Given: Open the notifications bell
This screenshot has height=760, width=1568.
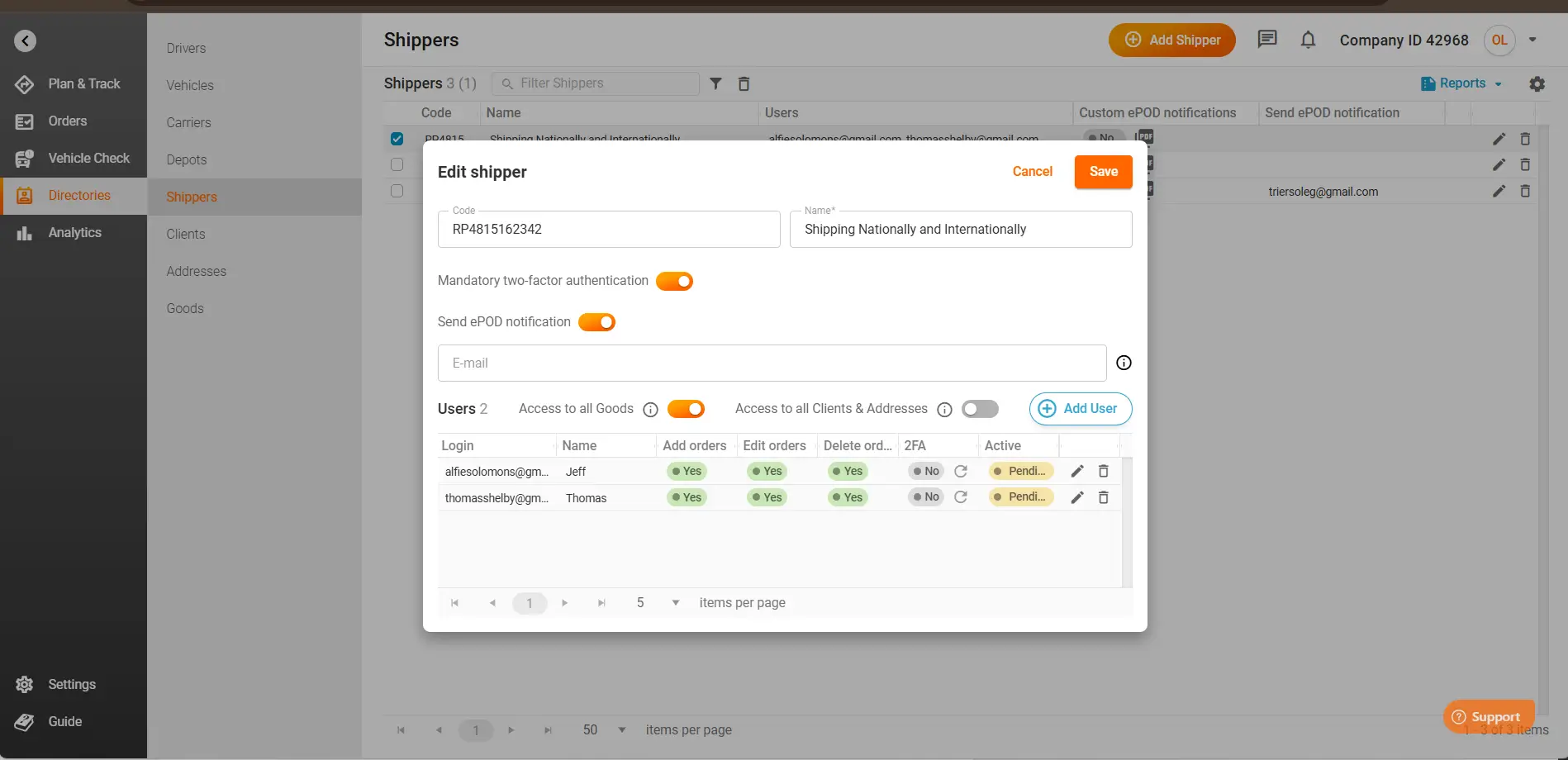Looking at the screenshot, I should [x=1308, y=39].
